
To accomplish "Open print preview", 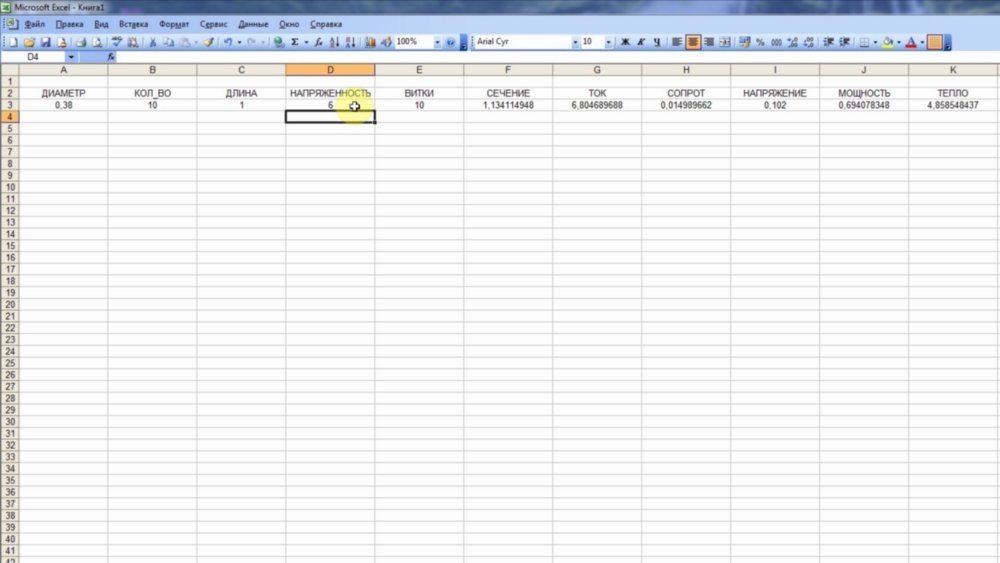I will click(x=97, y=42).
